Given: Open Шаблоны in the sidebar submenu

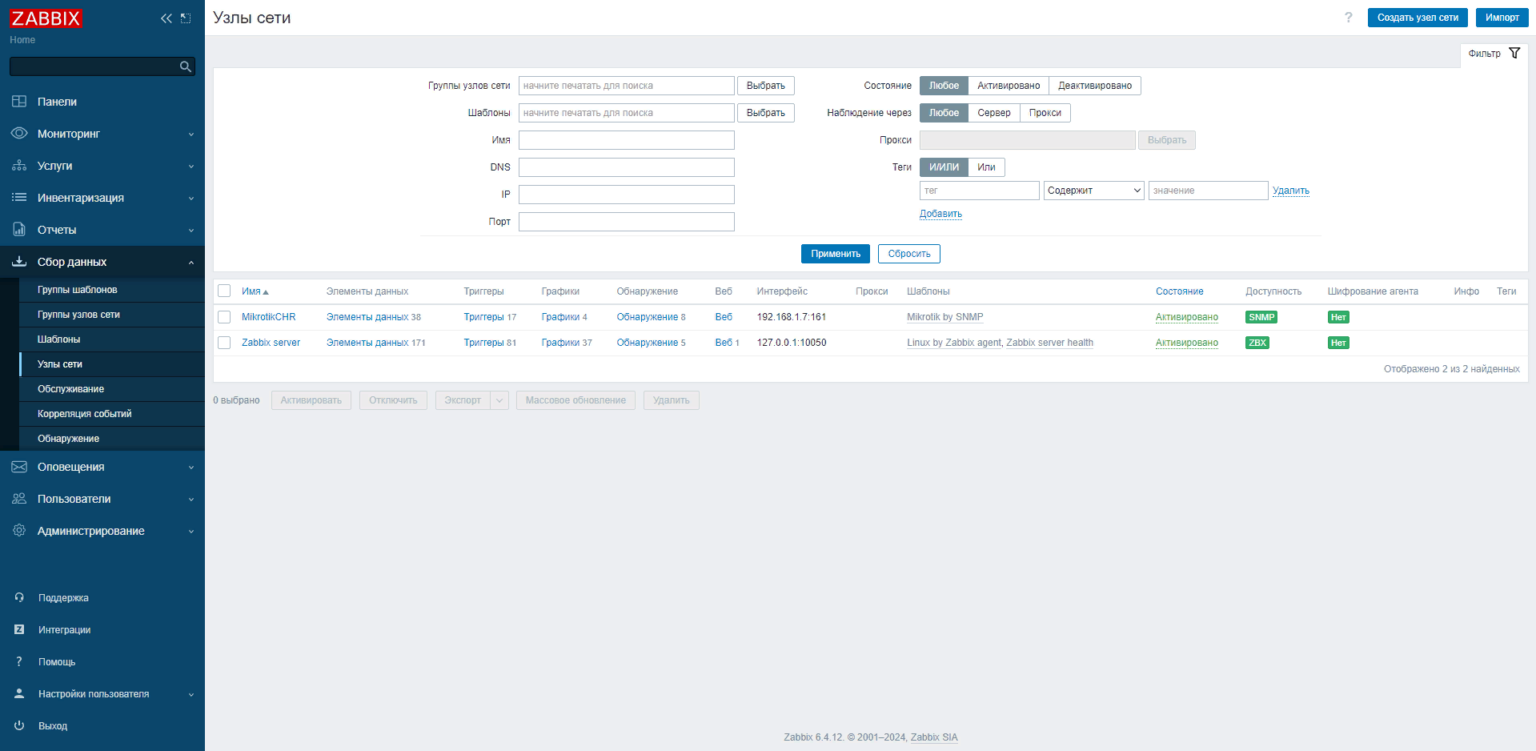Looking at the screenshot, I should click(x=59, y=339).
